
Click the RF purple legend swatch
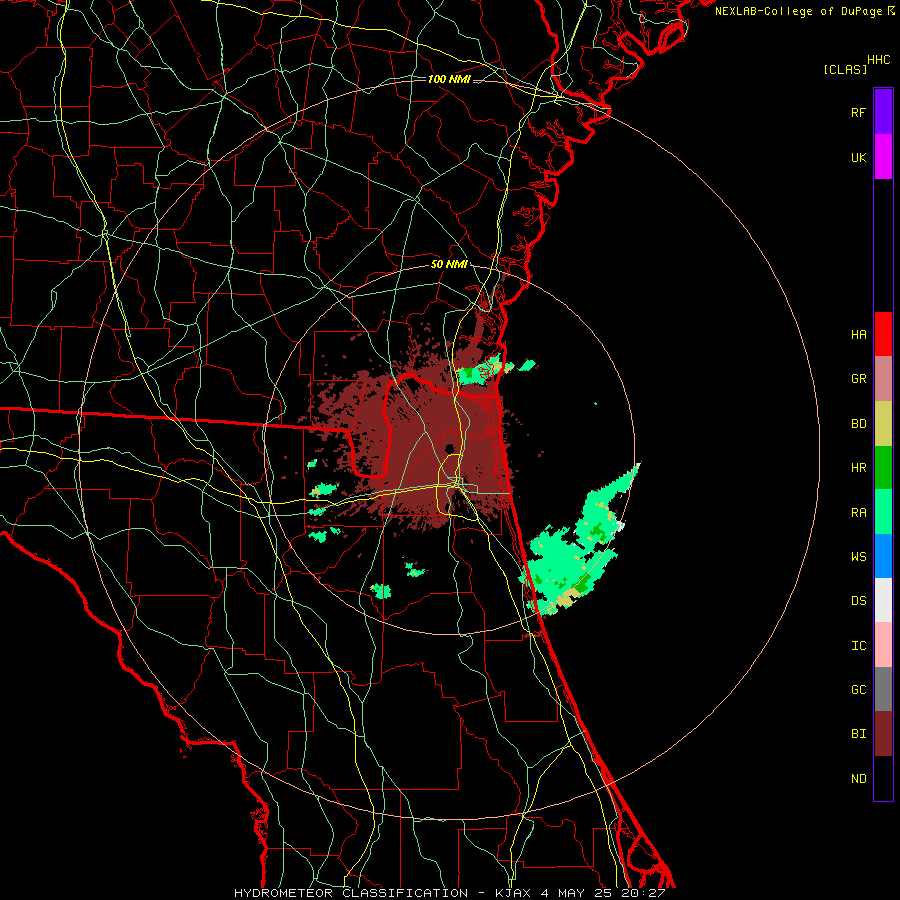click(883, 112)
